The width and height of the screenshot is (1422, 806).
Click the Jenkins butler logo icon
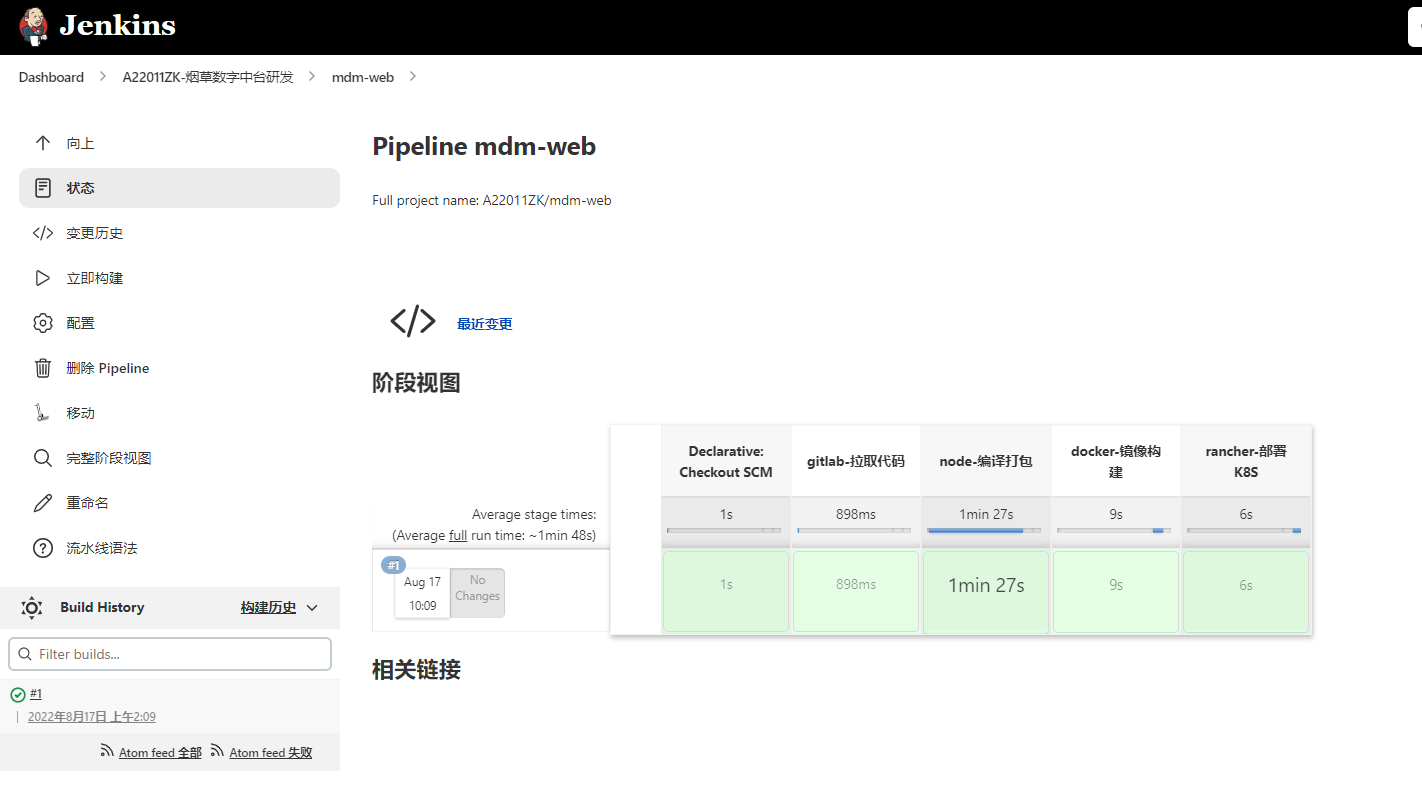(x=33, y=27)
